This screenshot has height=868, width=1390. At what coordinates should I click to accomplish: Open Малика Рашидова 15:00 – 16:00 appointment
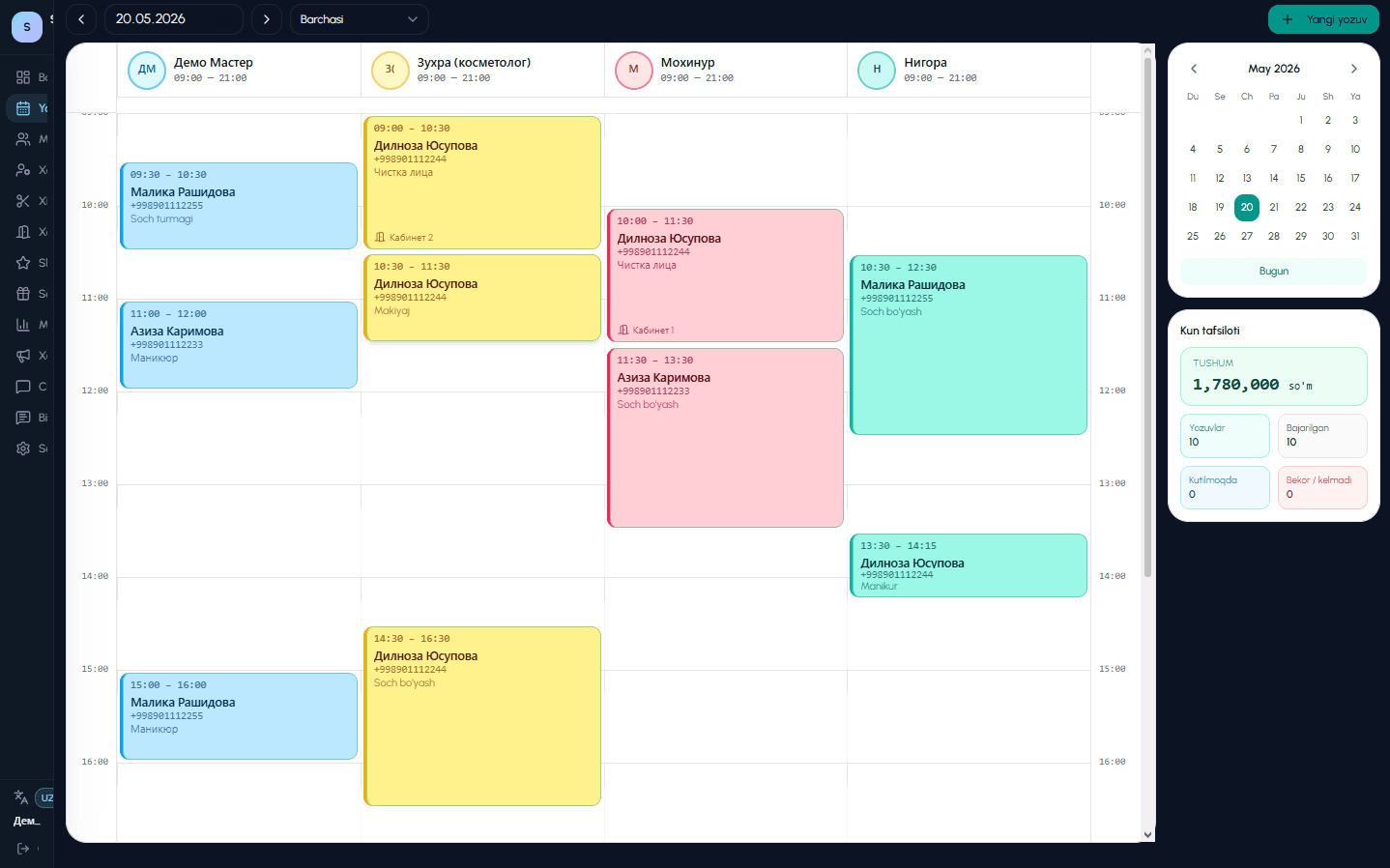click(x=239, y=716)
